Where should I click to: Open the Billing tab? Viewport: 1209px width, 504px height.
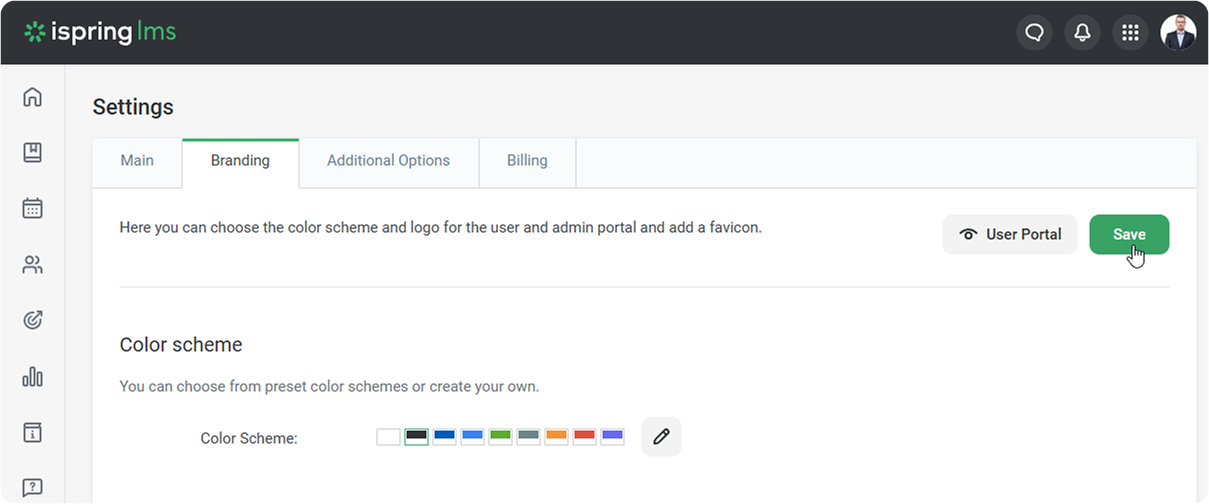(527, 161)
